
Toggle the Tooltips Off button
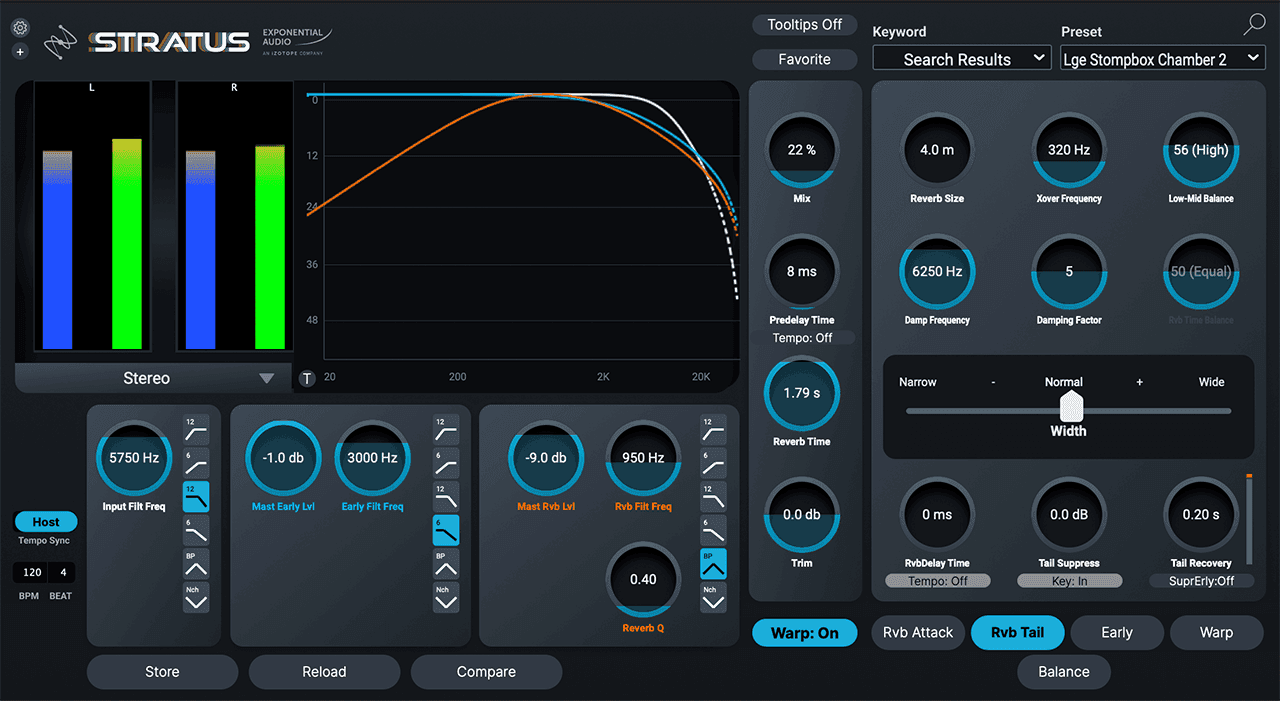(x=805, y=24)
